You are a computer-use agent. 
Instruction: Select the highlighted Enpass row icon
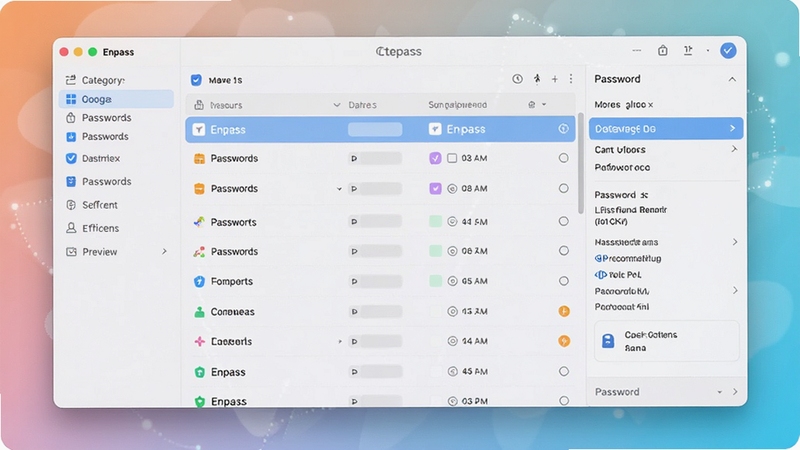pyautogui.click(x=198, y=130)
